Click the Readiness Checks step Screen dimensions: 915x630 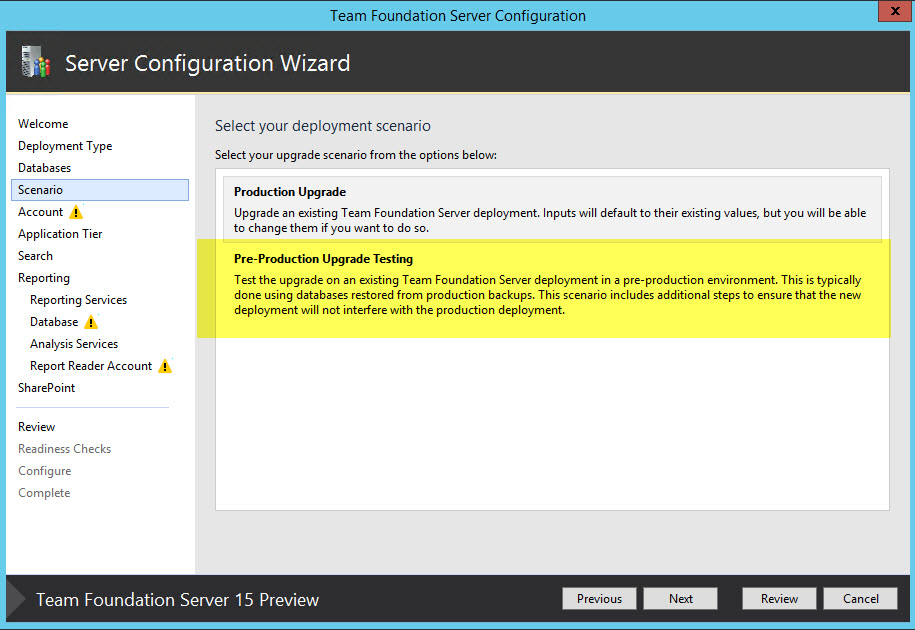coord(64,449)
